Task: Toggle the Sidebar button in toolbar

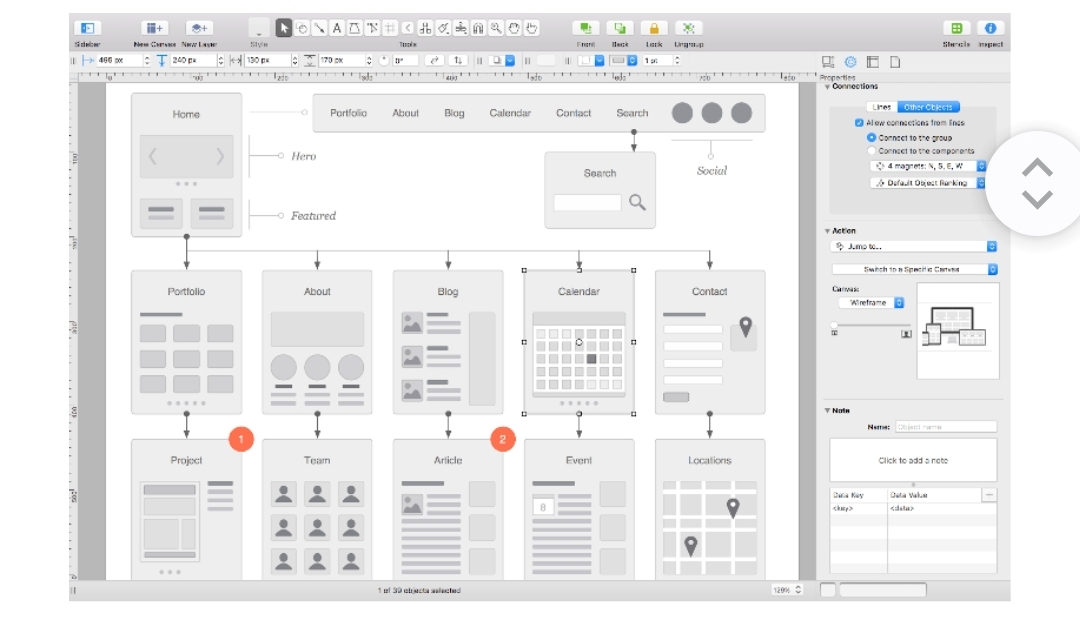Action: (x=87, y=29)
